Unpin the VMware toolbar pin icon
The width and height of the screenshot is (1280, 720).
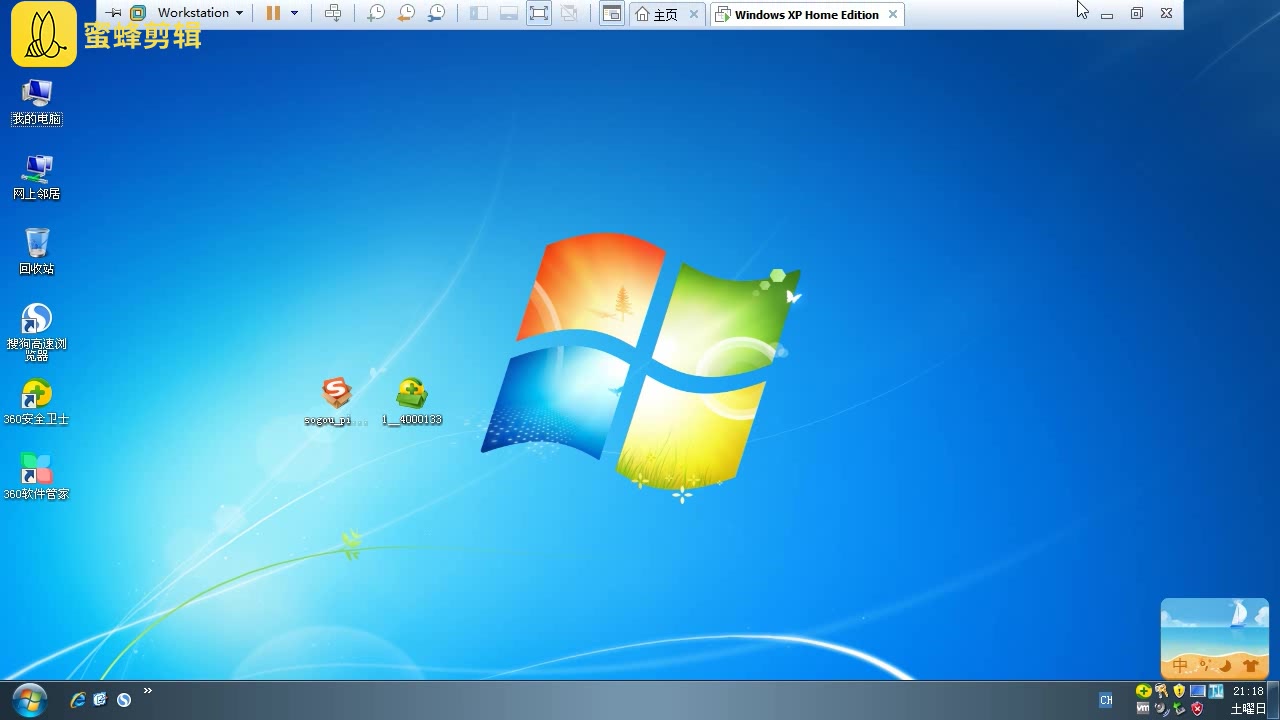(x=113, y=13)
